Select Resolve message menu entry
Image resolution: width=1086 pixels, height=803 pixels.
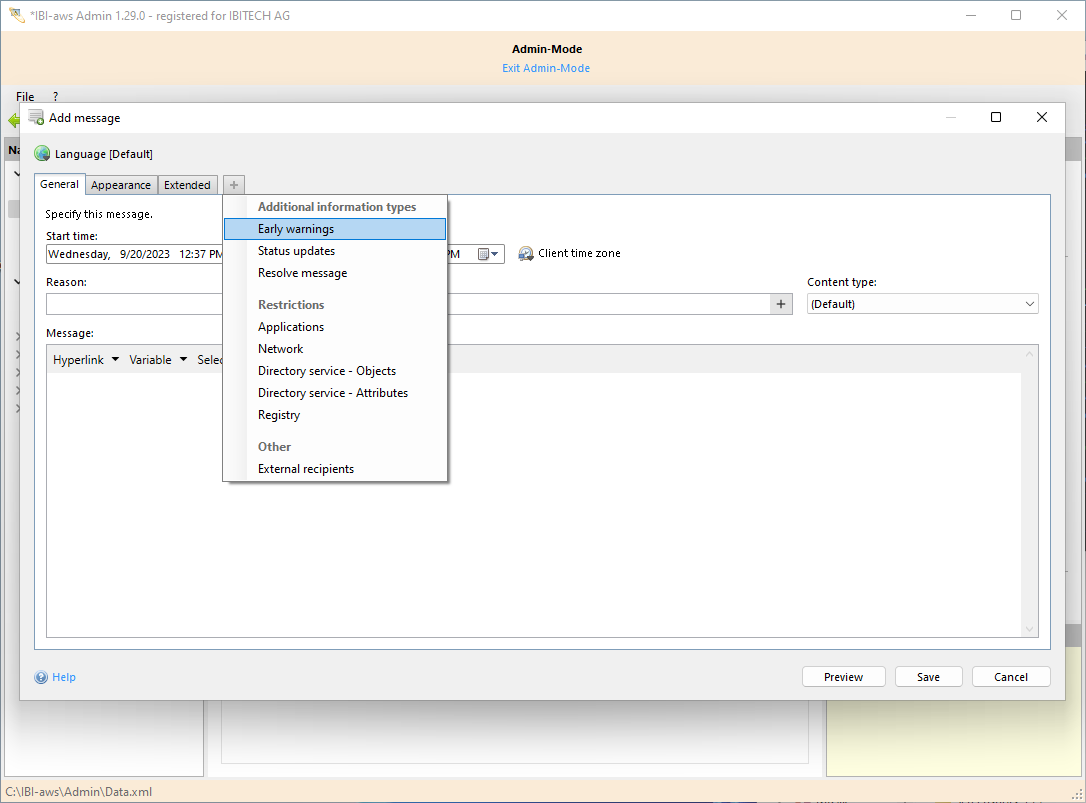(x=302, y=273)
